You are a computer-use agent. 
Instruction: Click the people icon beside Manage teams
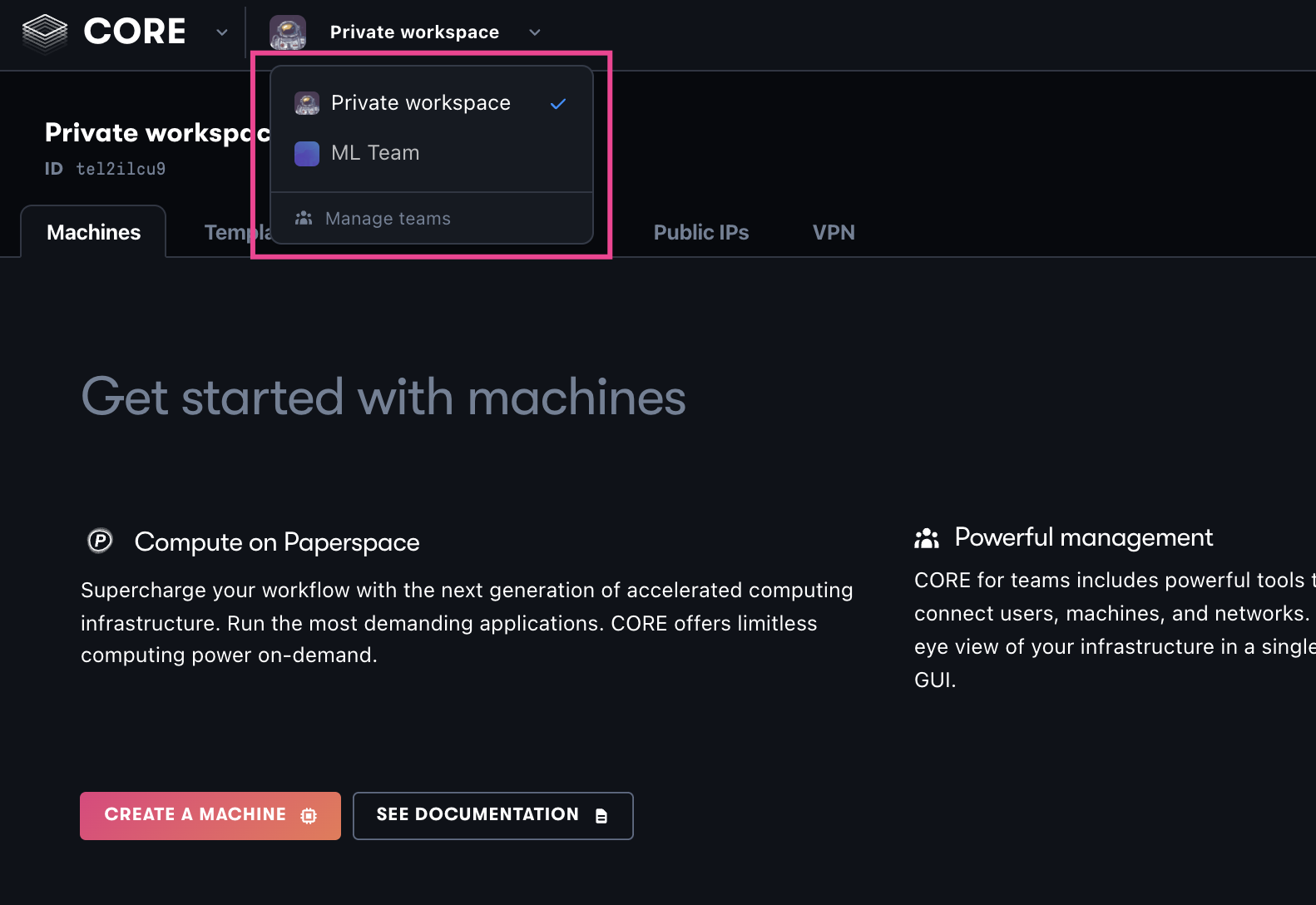pos(304,218)
